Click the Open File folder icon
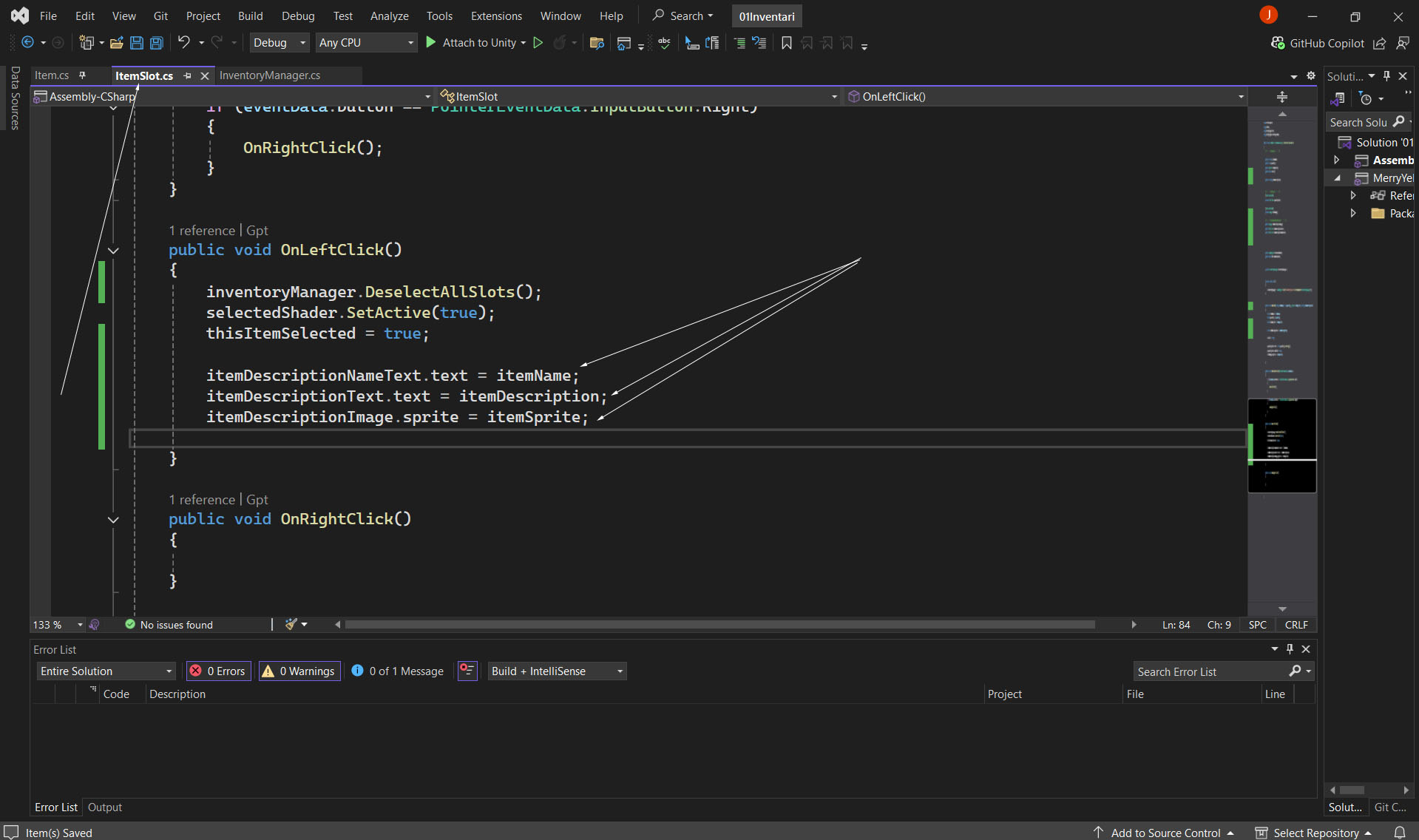The image size is (1419, 840). pos(116,43)
